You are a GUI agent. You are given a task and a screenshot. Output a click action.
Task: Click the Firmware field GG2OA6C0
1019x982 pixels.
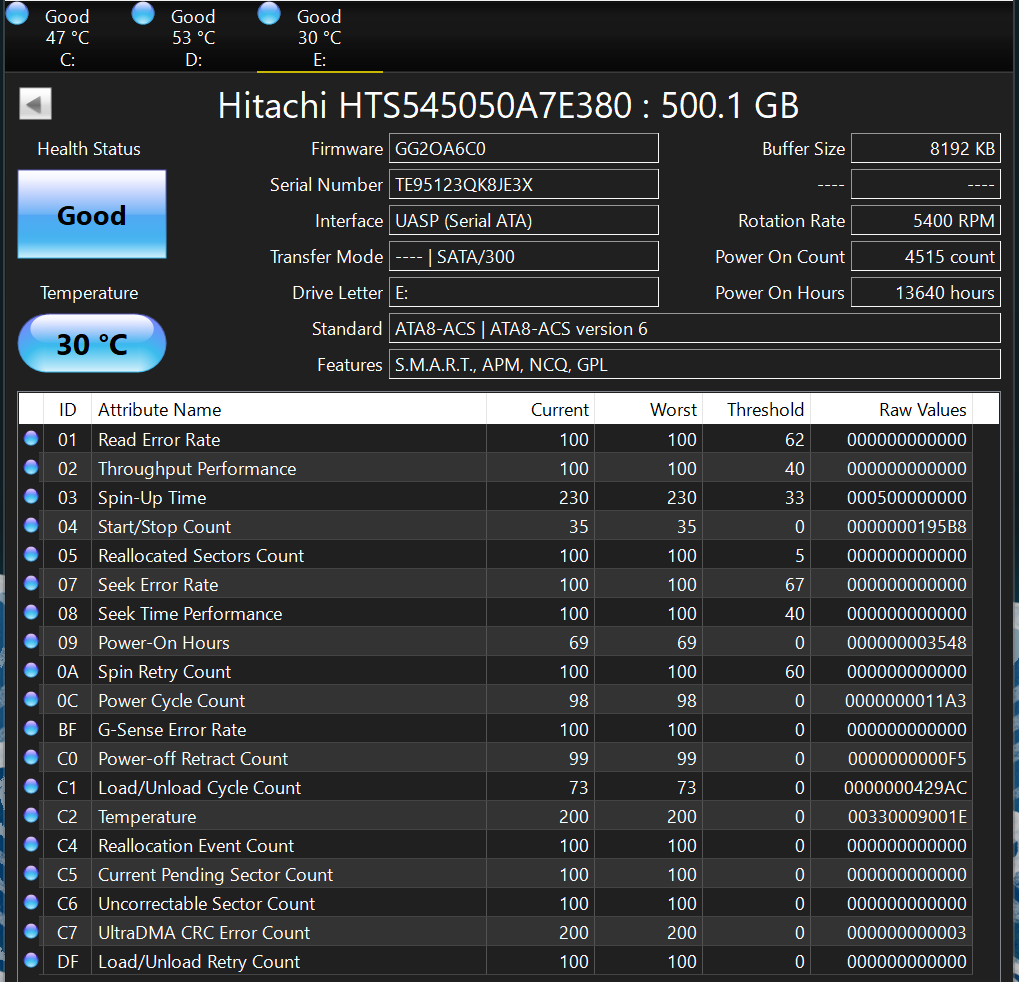coord(523,148)
